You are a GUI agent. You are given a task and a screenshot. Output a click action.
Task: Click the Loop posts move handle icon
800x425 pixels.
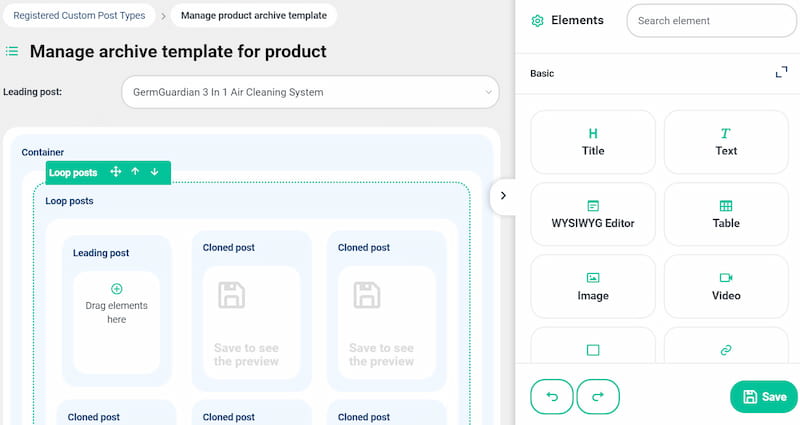pos(116,171)
